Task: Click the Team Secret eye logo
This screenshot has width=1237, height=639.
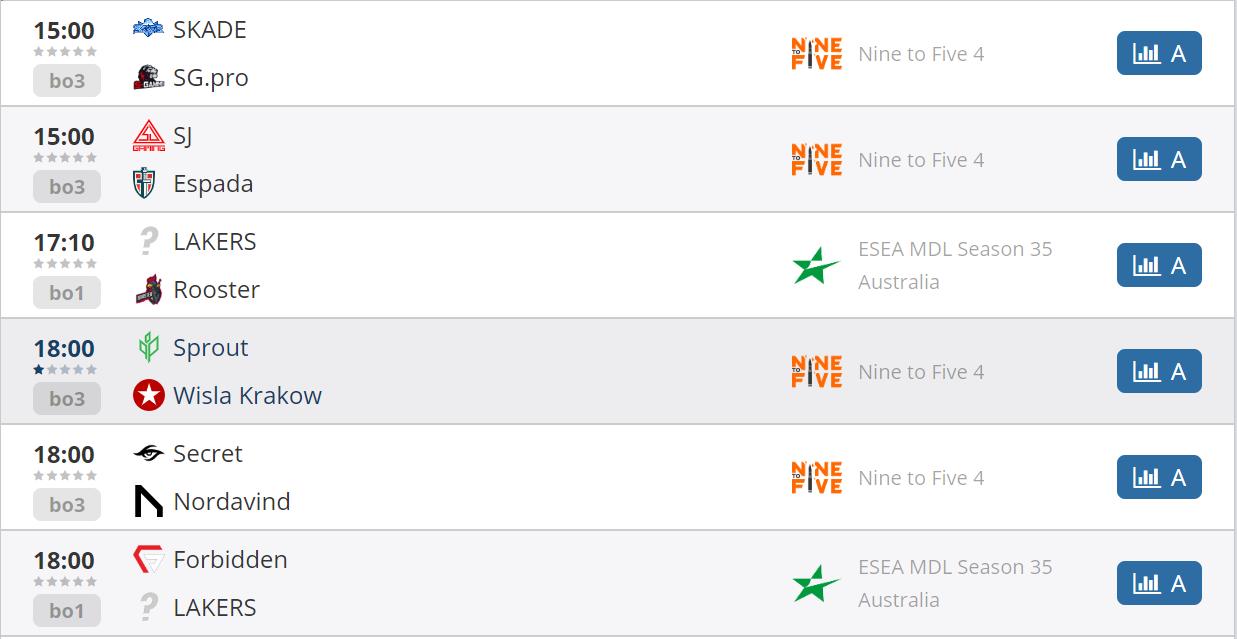Action: (148, 454)
